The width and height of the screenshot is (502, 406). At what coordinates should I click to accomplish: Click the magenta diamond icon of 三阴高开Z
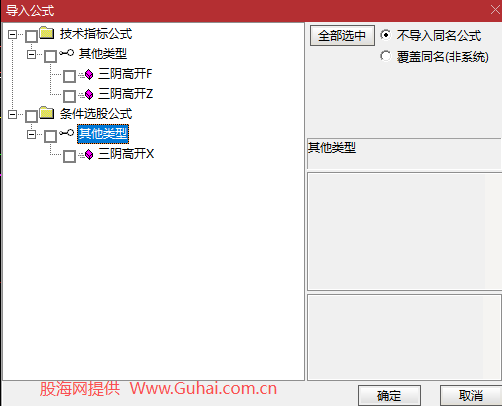(x=89, y=94)
